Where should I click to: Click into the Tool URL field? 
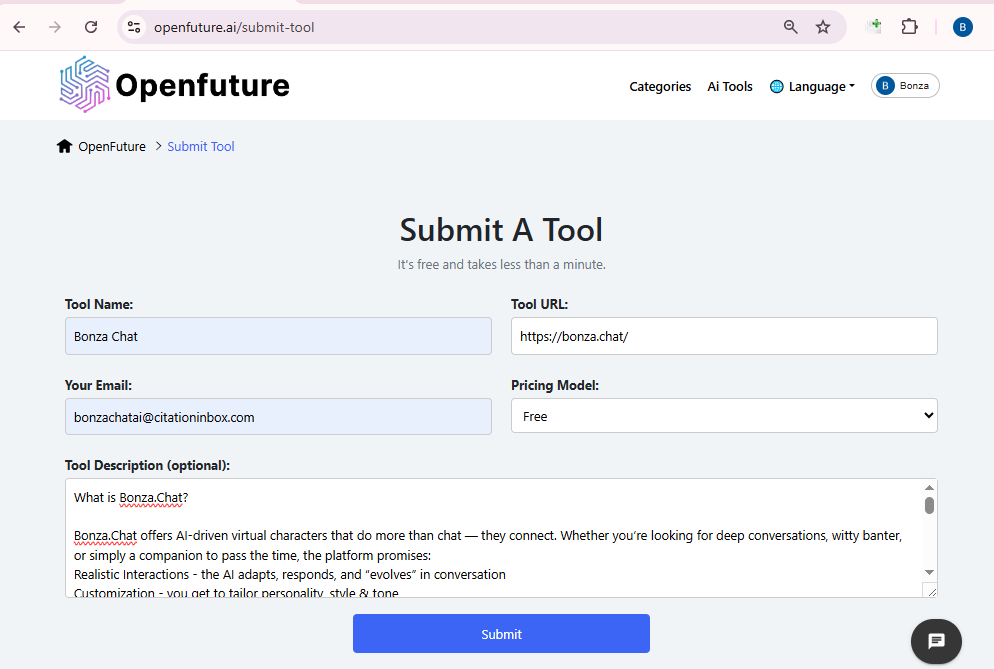[724, 336]
